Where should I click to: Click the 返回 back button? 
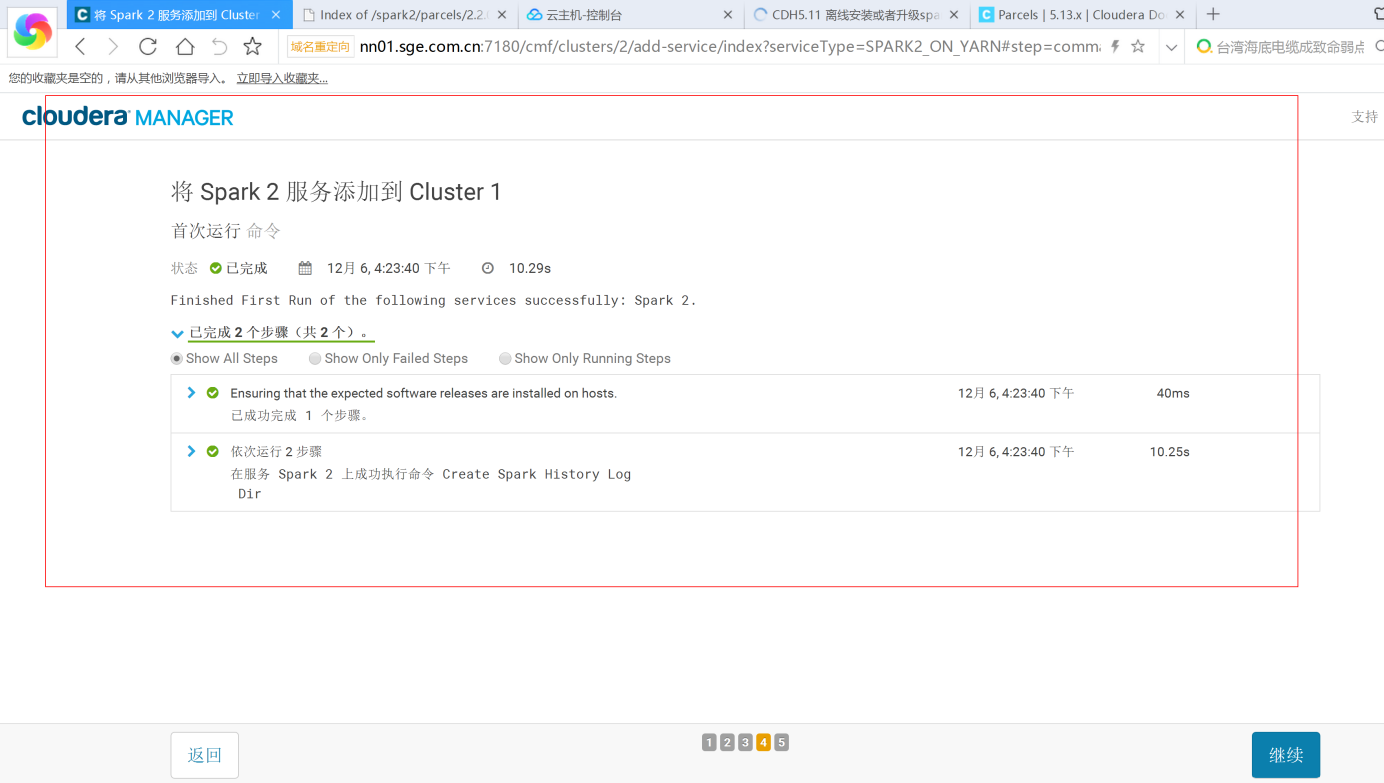[205, 755]
